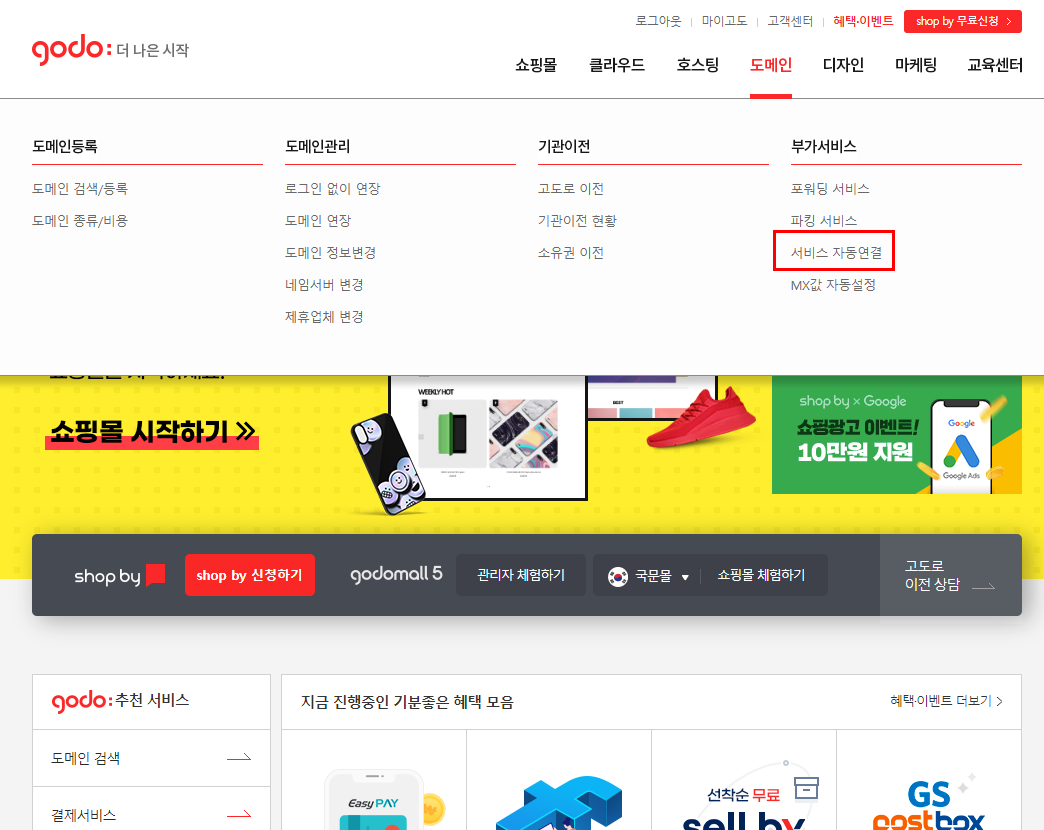Open the 고객센터 link

(x=790, y=21)
